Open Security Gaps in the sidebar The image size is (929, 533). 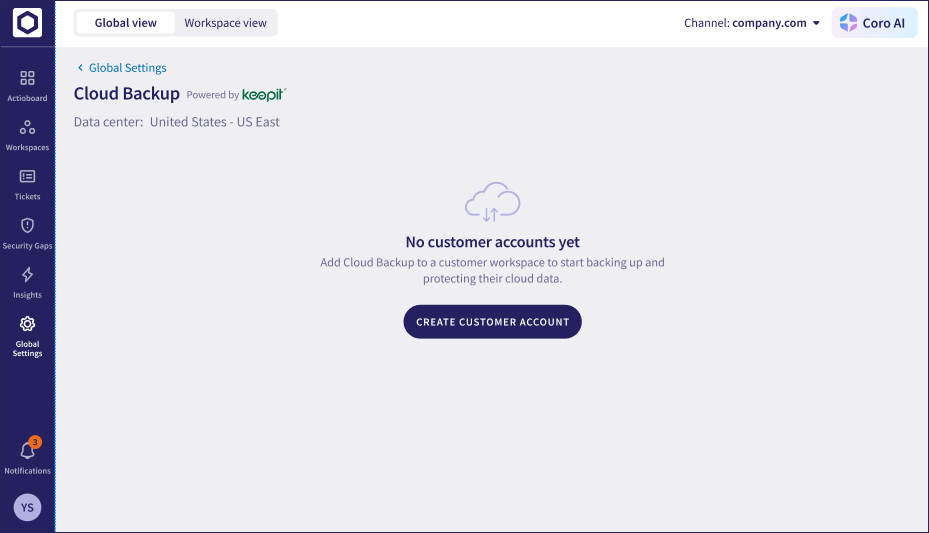pos(27,234)
